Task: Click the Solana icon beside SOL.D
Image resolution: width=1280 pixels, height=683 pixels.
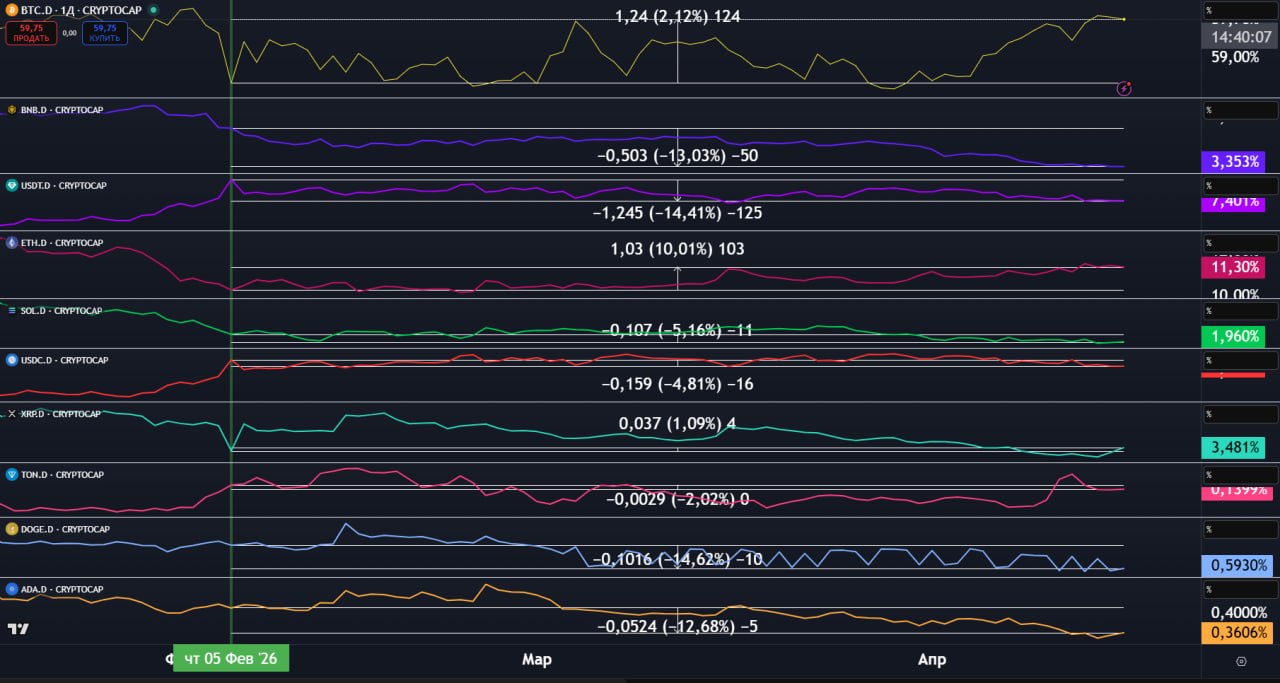Action: coord(11,311)
